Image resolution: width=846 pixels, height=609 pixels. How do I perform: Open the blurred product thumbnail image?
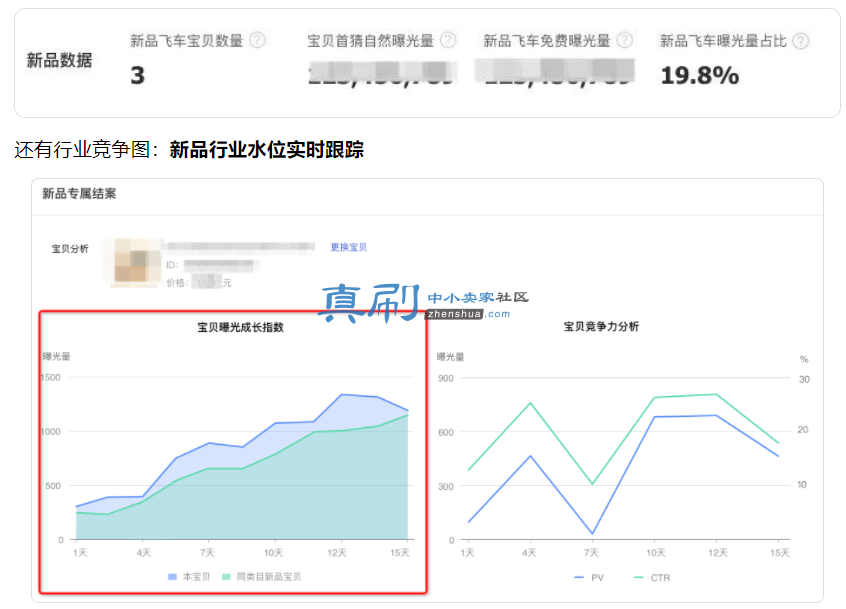click(x=134, y=263)
